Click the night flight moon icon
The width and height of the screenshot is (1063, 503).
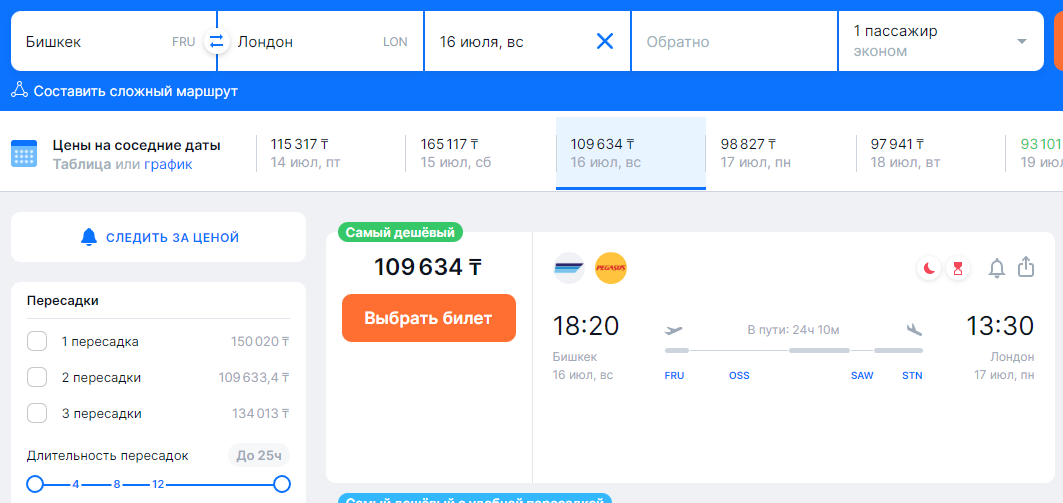point(929,268)
